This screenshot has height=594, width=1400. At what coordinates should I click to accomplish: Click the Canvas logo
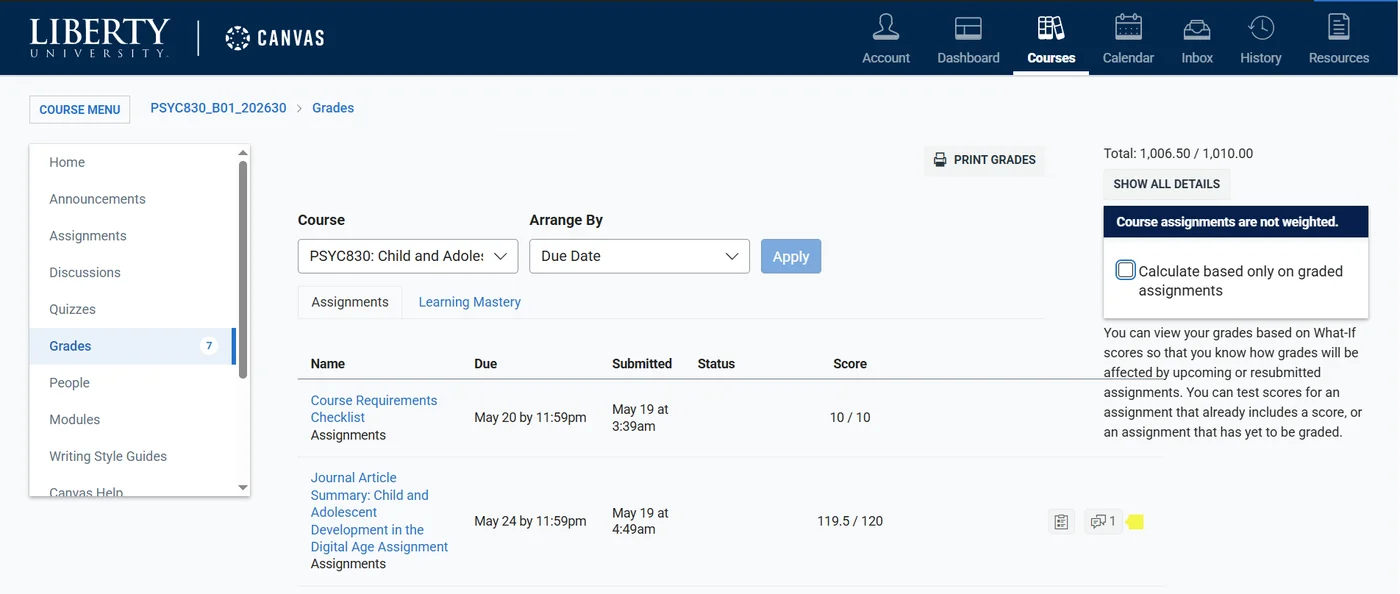[275, 38]
